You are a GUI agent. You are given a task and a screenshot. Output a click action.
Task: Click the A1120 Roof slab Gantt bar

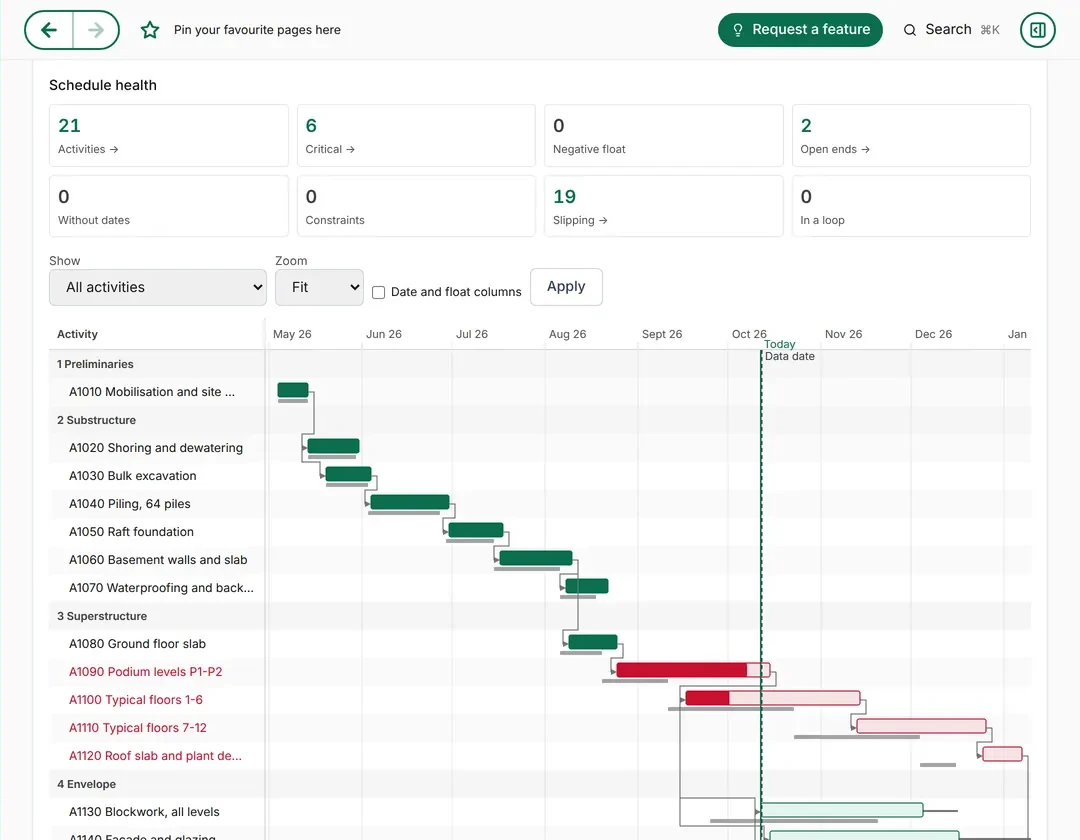click(1002, 754)
